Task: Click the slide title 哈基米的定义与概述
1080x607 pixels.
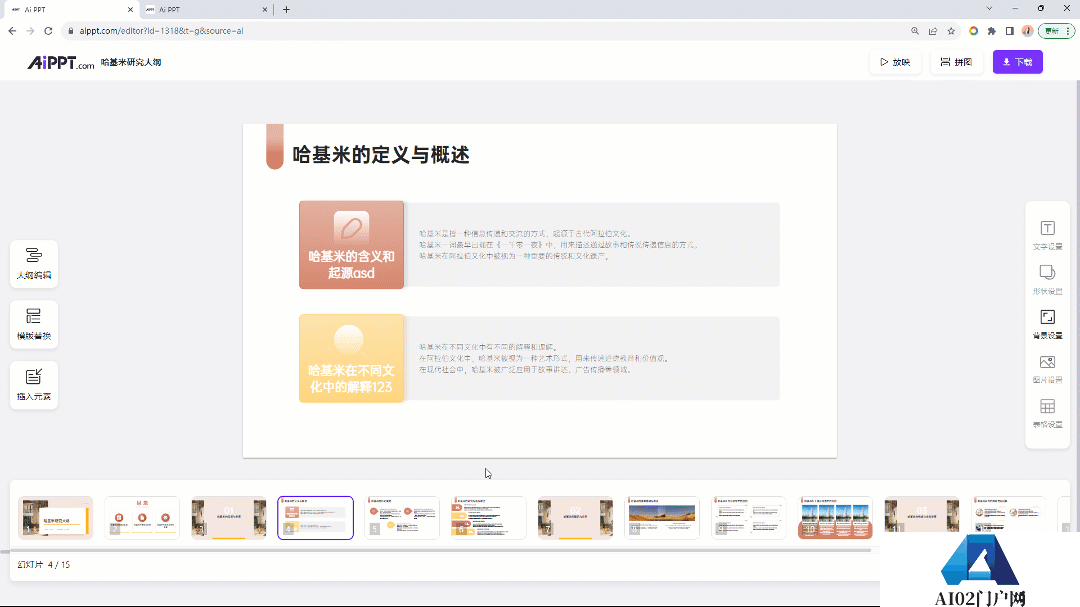Action: [x=381, y=155]
